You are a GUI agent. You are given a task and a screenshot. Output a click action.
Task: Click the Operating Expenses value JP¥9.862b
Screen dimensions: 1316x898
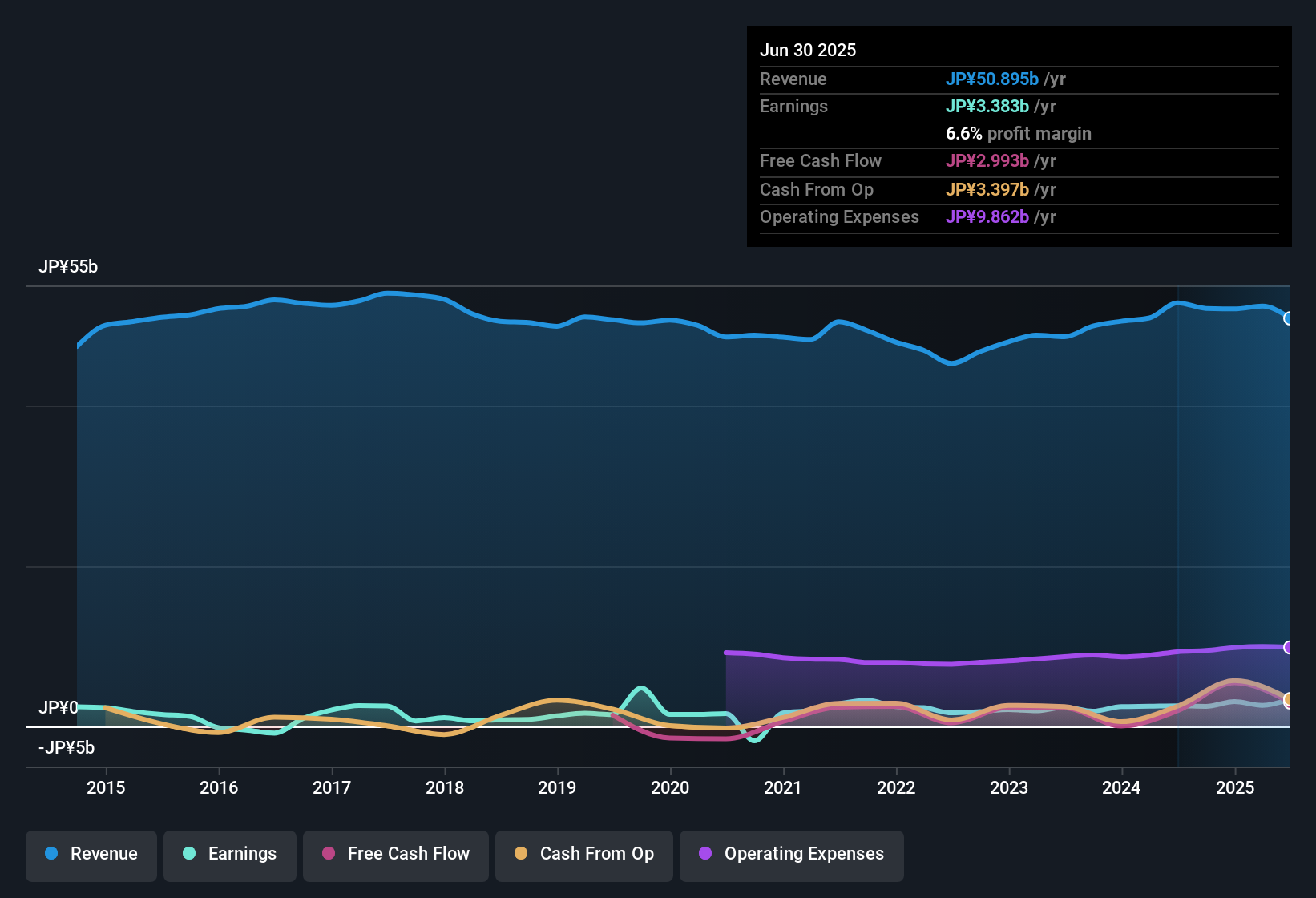coord(987,216)
